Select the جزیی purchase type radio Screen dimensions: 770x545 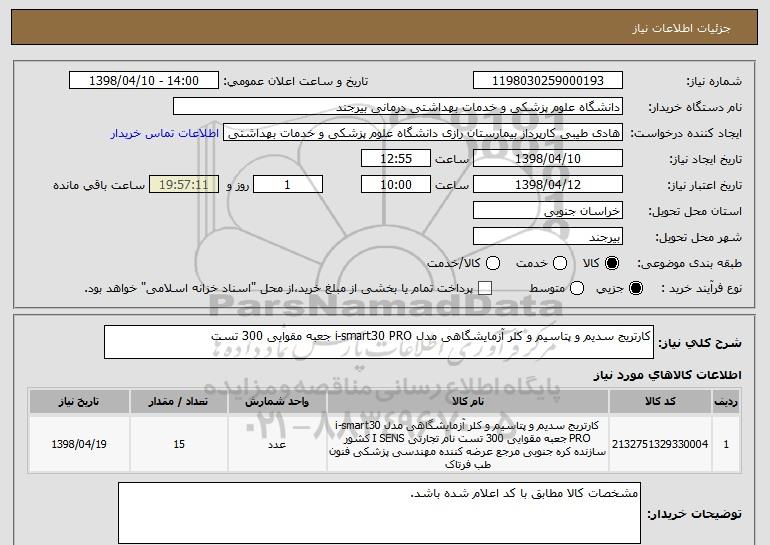pos(635,289)
